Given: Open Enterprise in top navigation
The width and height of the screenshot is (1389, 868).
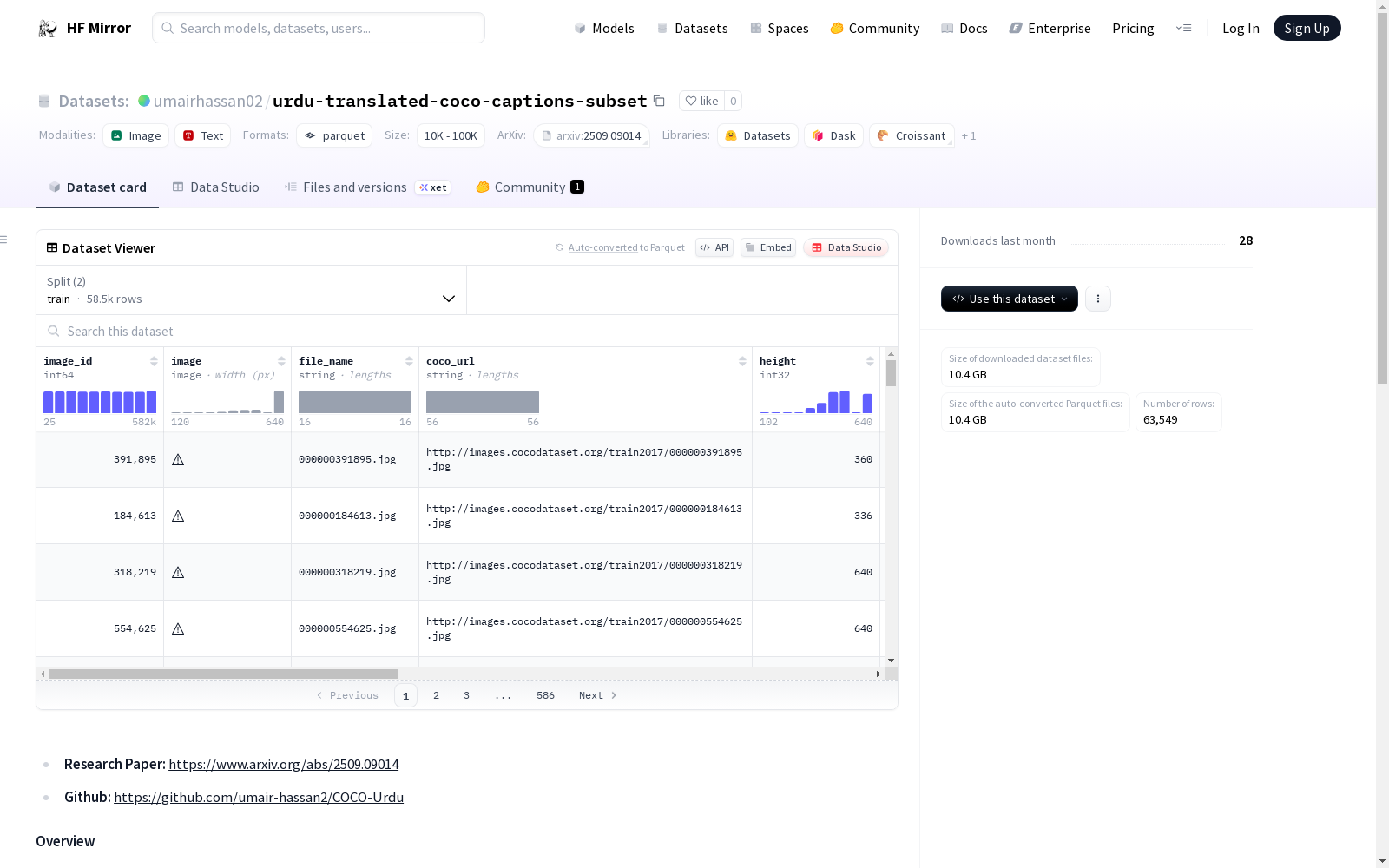Looking at the screenshot, I should (1050, 29).
